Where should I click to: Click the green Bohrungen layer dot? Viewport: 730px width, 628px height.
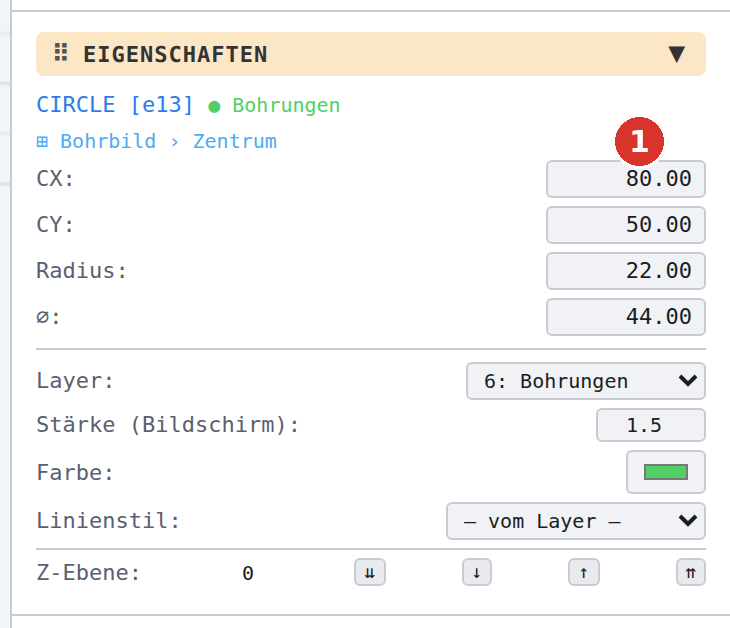(x=214, y=107)
